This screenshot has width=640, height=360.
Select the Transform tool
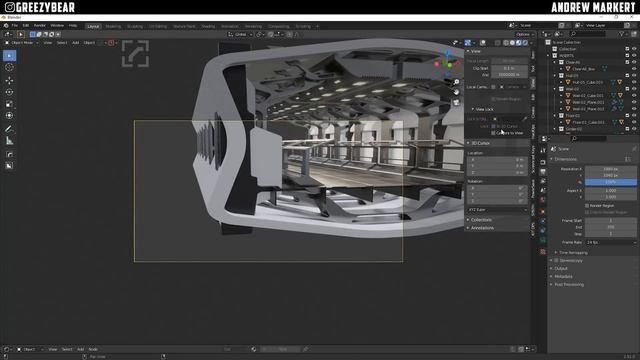click(x=9, y=116)
